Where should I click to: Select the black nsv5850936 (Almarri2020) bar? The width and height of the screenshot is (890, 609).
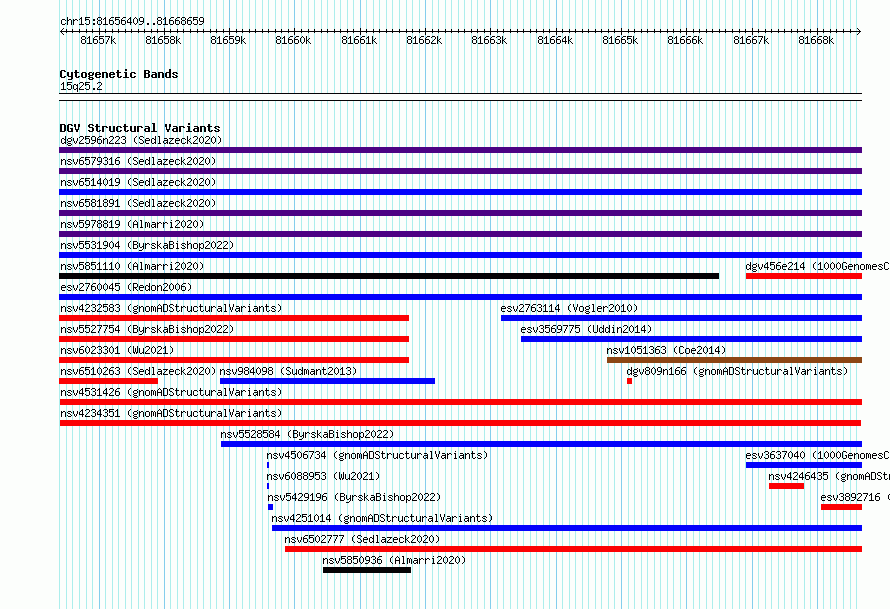pyautogui.click(x=367, y=570)
